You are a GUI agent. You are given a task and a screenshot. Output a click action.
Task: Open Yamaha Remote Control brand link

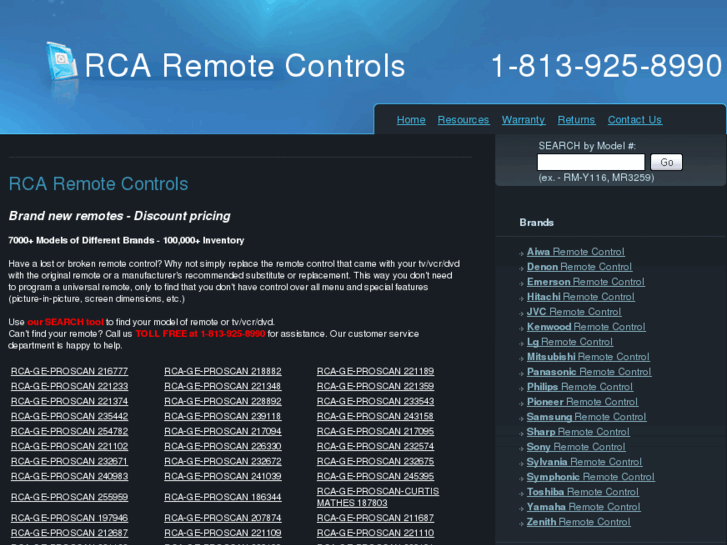click(x=584, y=507)
